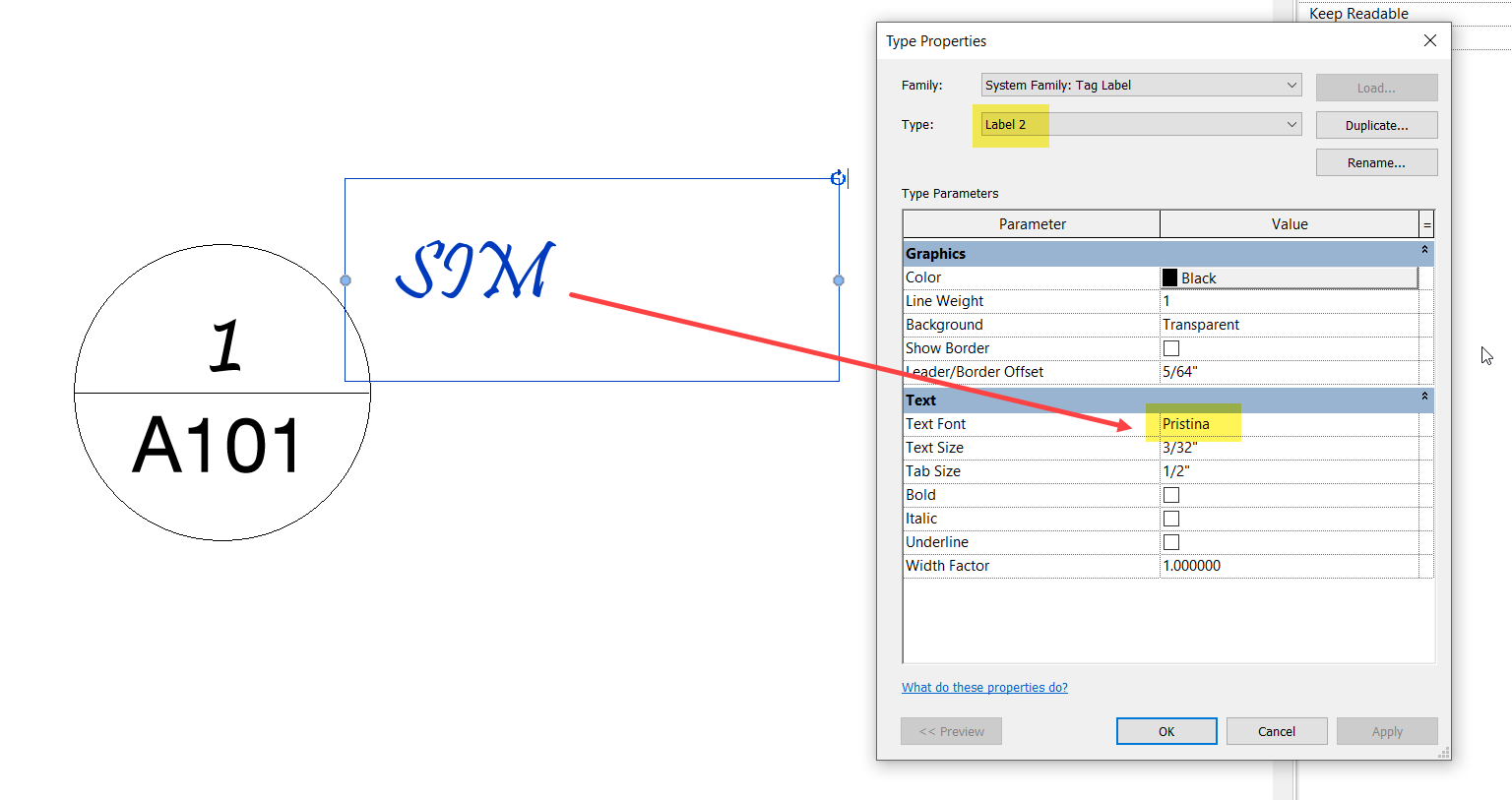This screenshot has width=1512, height=800.
Task: Click the rotation icon above the label box
Action: click(838, 178)
